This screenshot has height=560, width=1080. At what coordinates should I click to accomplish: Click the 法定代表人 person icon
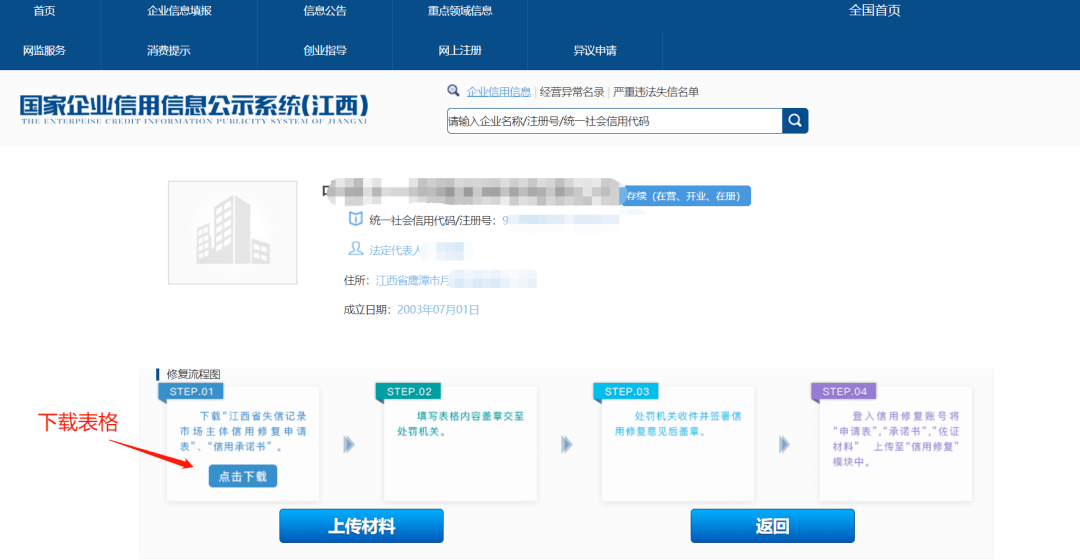[x=355, y=248]
